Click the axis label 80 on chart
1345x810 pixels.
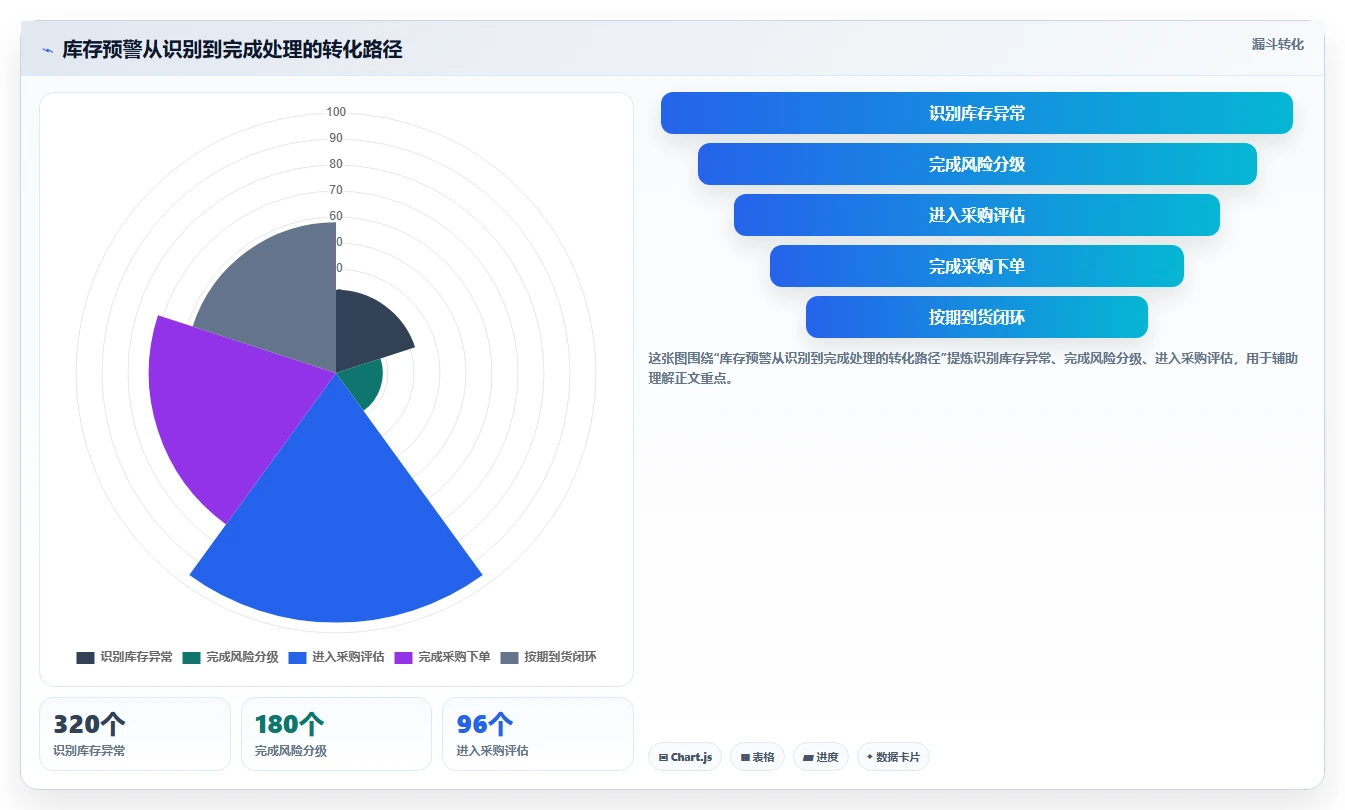[x=336, y=164]
